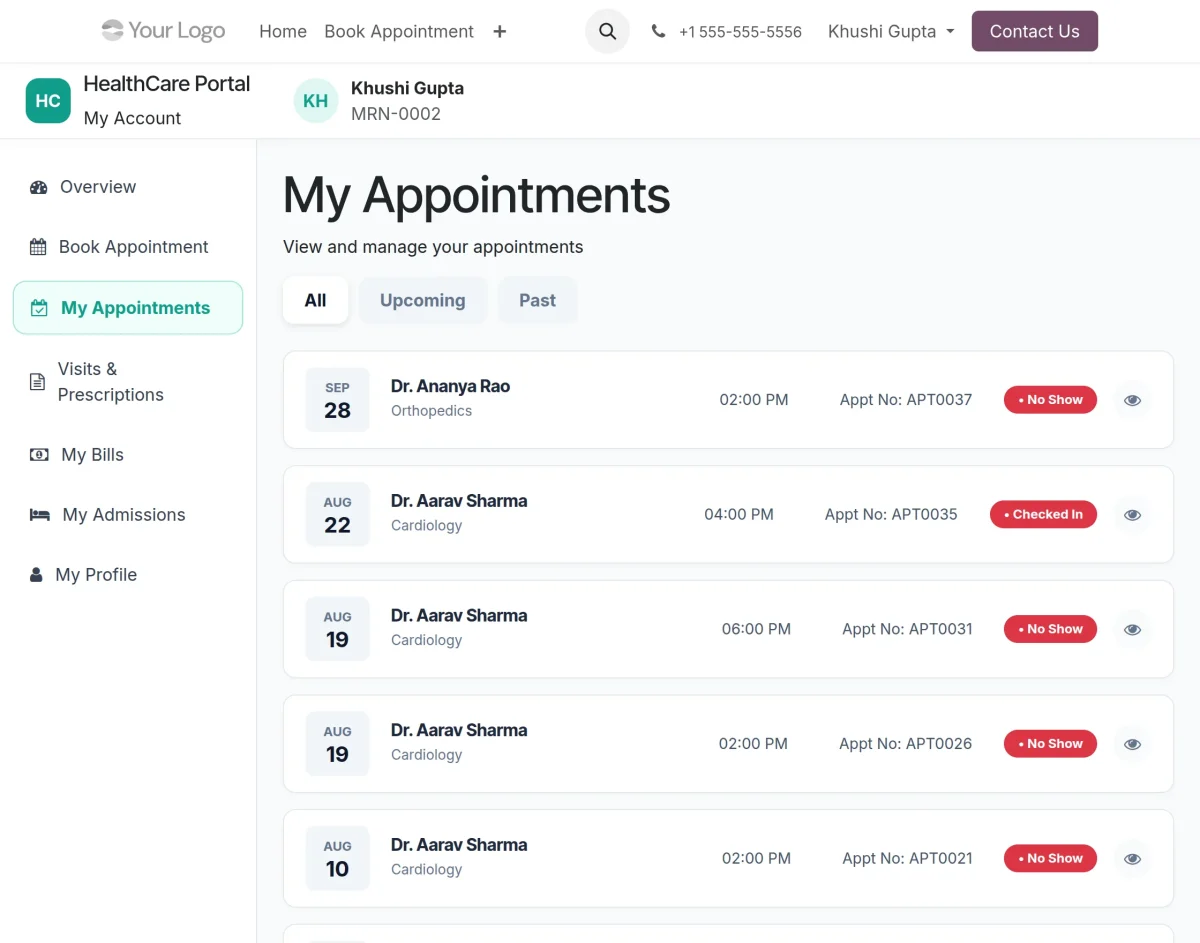The width and height of the screenshot is (1200, 943).
Task: Click the My Appointments page heading
Action: (x=477, y=195)
